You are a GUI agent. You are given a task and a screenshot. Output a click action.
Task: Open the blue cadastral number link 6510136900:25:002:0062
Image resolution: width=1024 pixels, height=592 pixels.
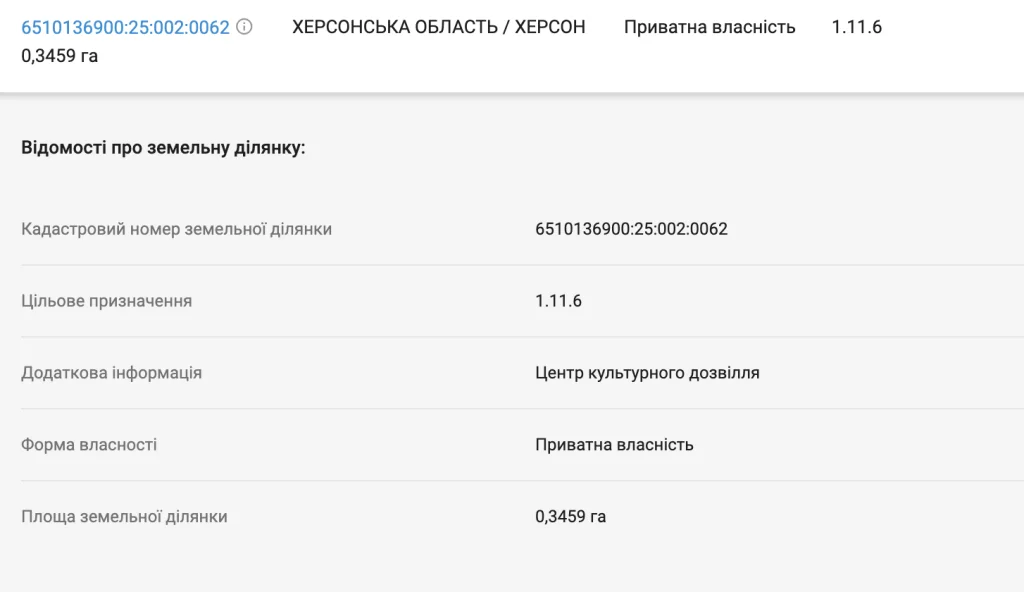tap(125, 27)
